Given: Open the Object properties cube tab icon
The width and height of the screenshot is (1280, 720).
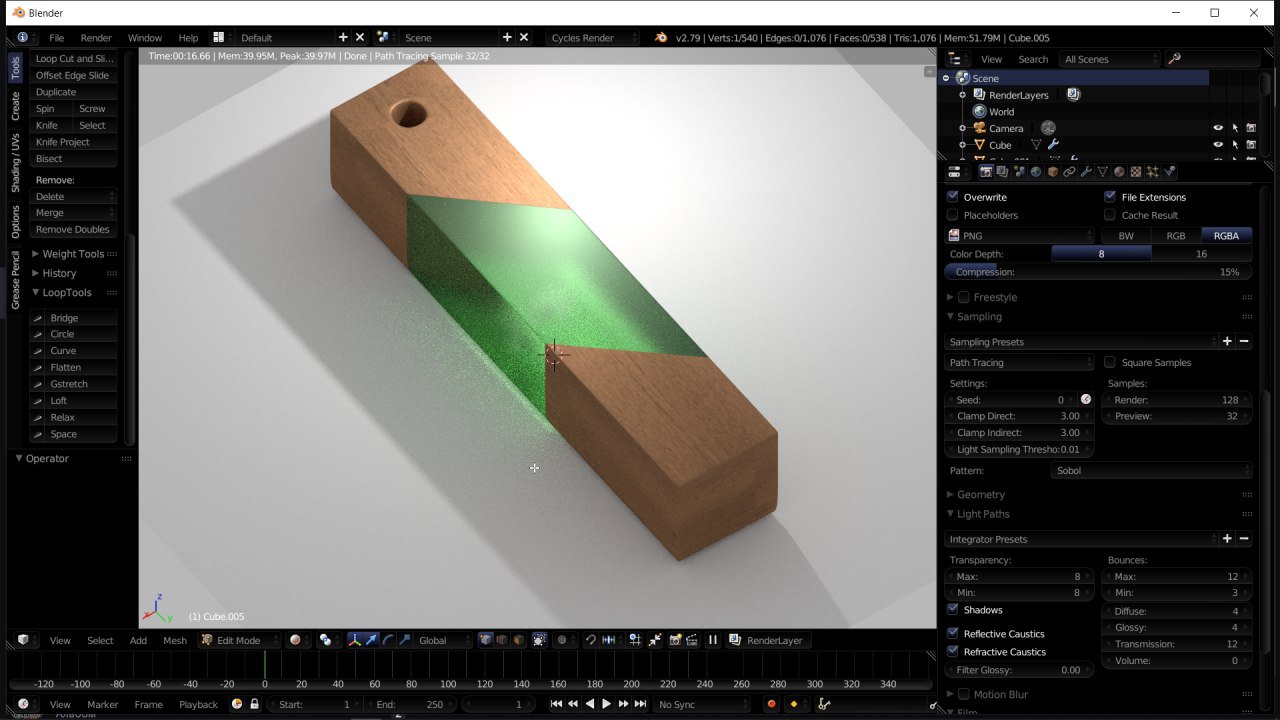Looking at the screenshot, I should [x=1052, y=172].
